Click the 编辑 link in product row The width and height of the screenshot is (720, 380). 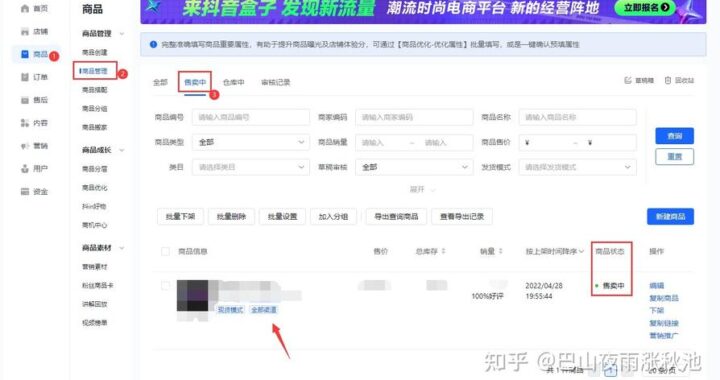pos(657,285)
